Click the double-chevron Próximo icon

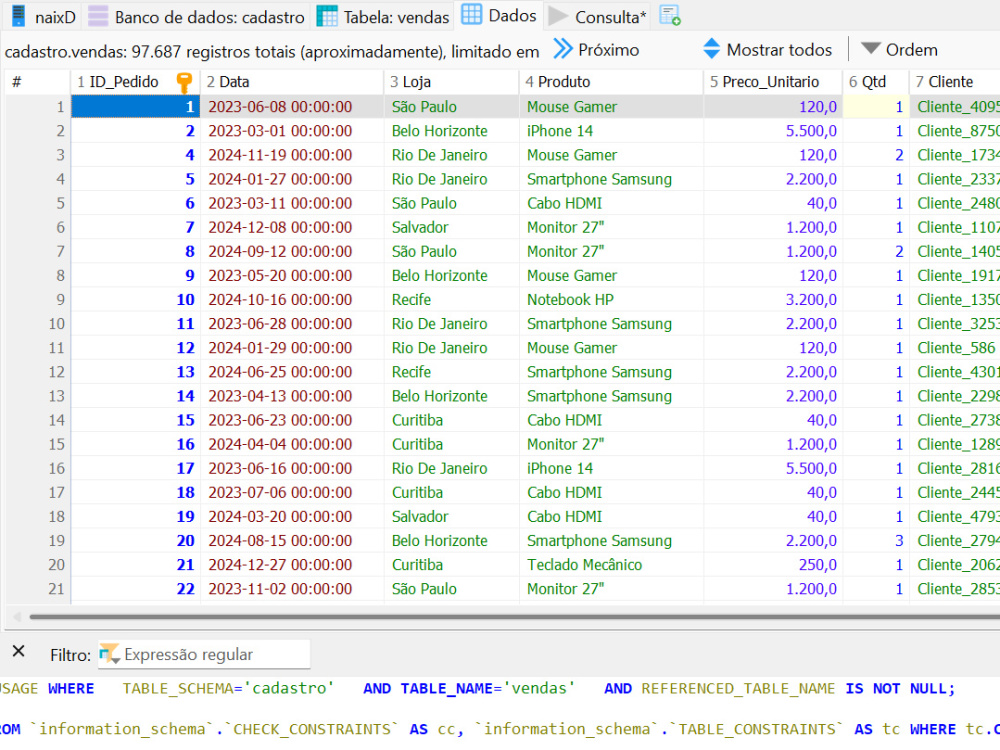[562, 49]
